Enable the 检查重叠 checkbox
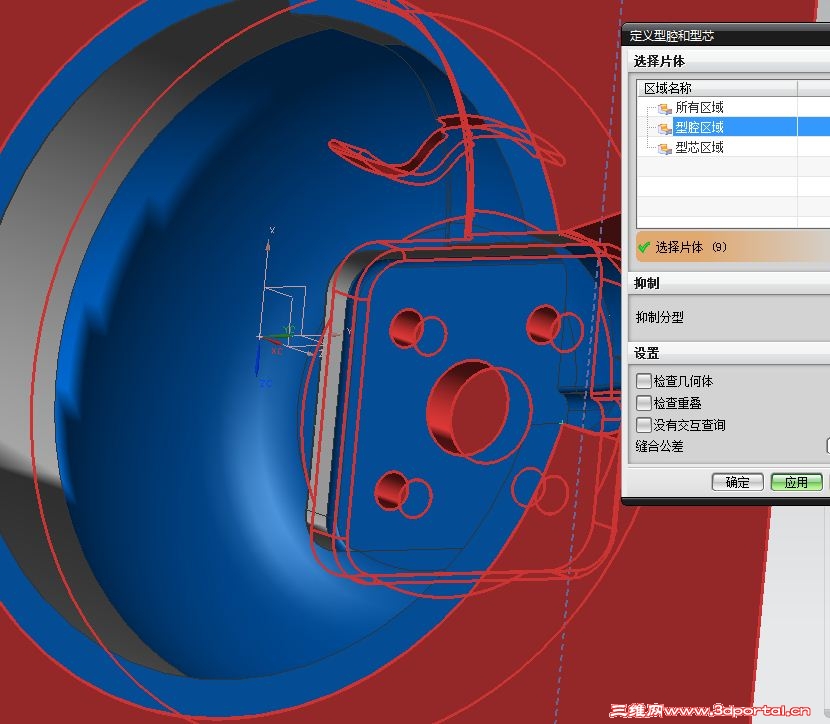 644,403
